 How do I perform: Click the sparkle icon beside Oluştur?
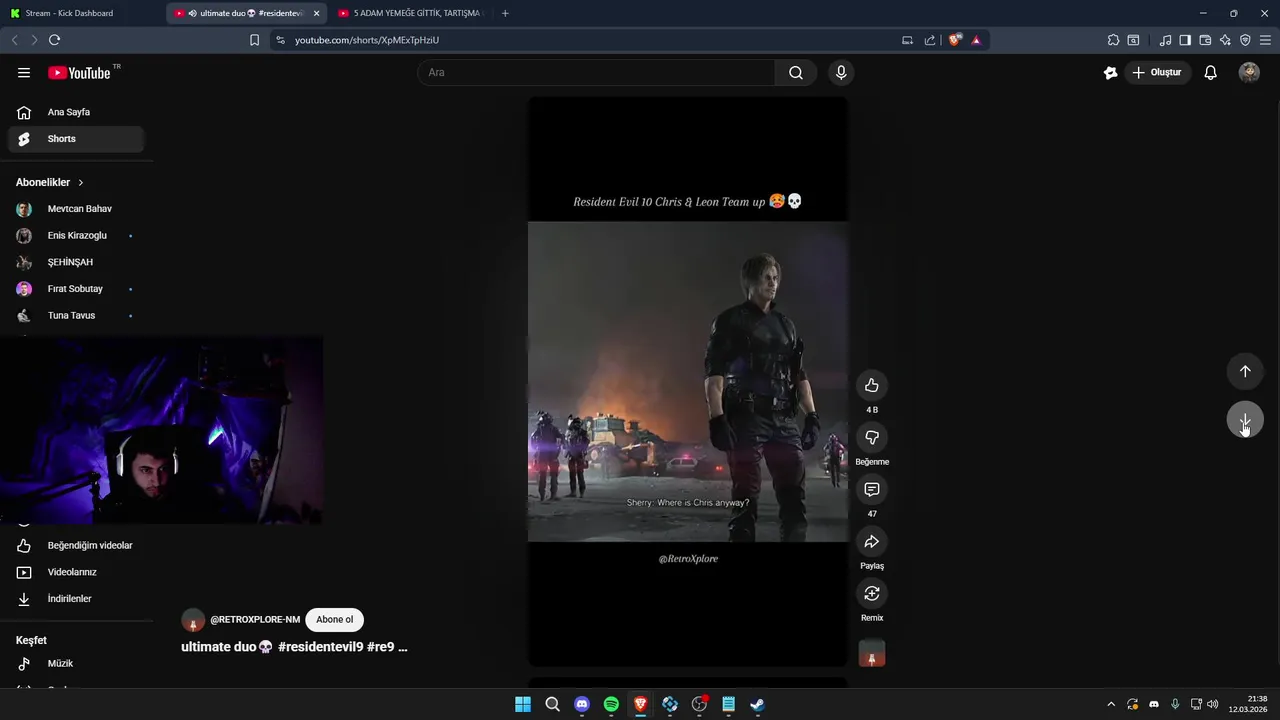click(1110, 73)
